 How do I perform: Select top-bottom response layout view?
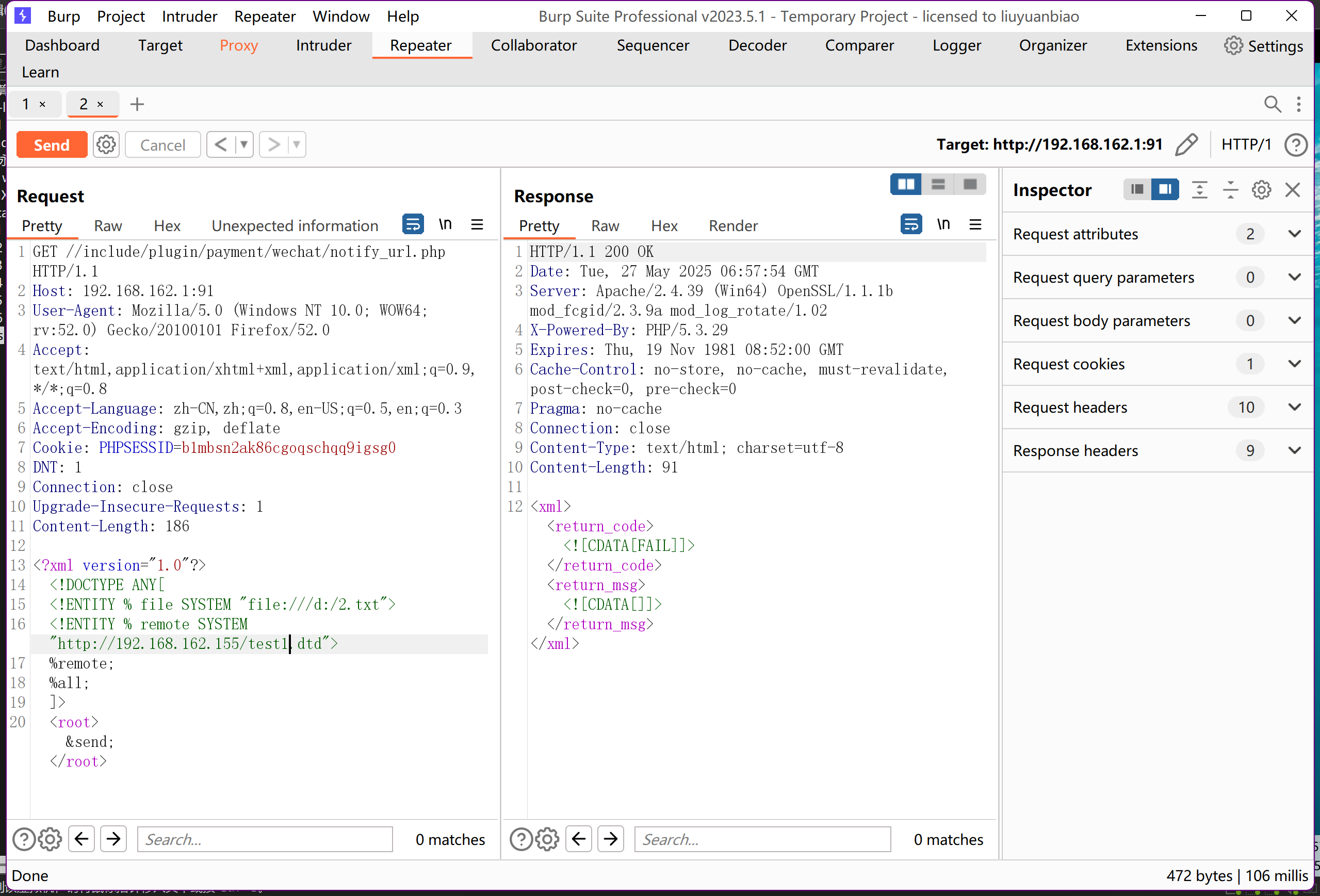938,185
